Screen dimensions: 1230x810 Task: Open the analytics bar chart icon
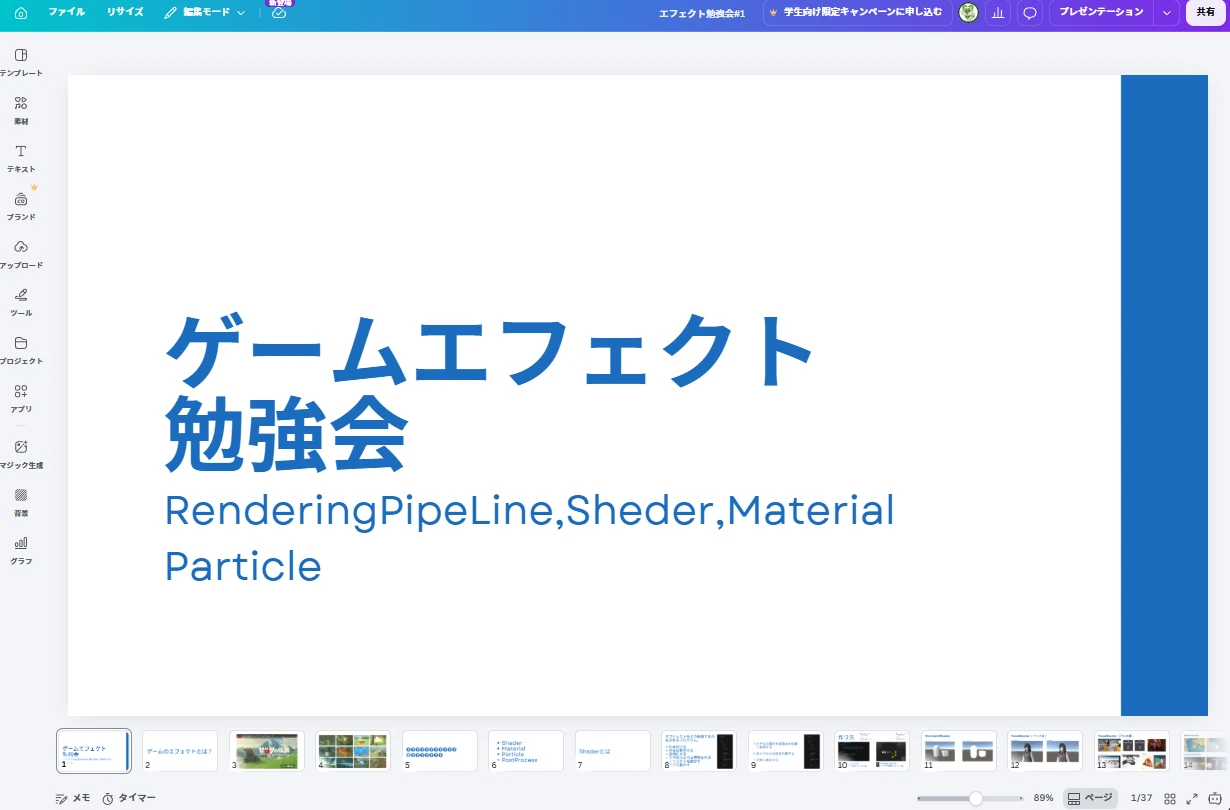tap(997, 13)
